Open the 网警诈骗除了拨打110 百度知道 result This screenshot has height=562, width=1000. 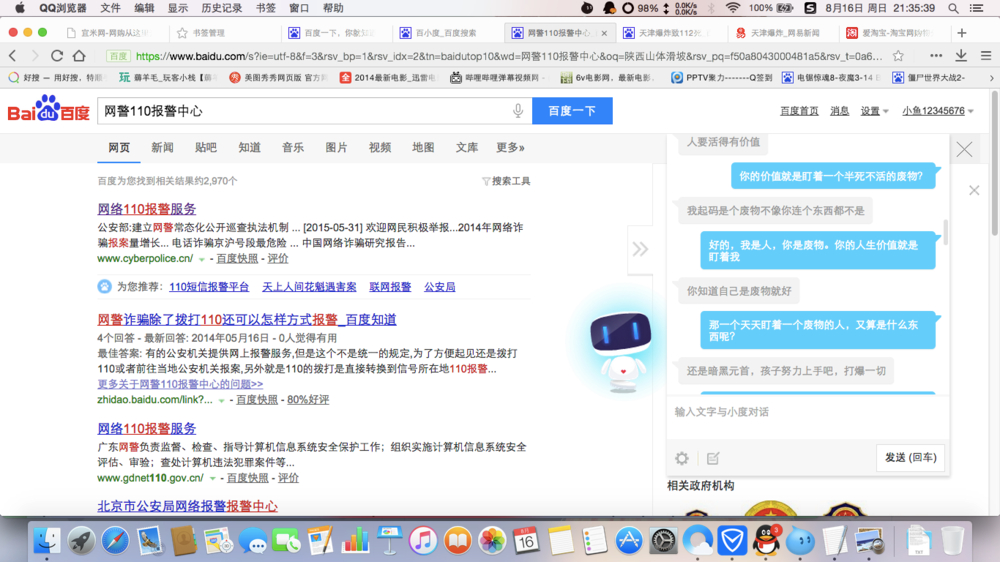tap(247, 320)
